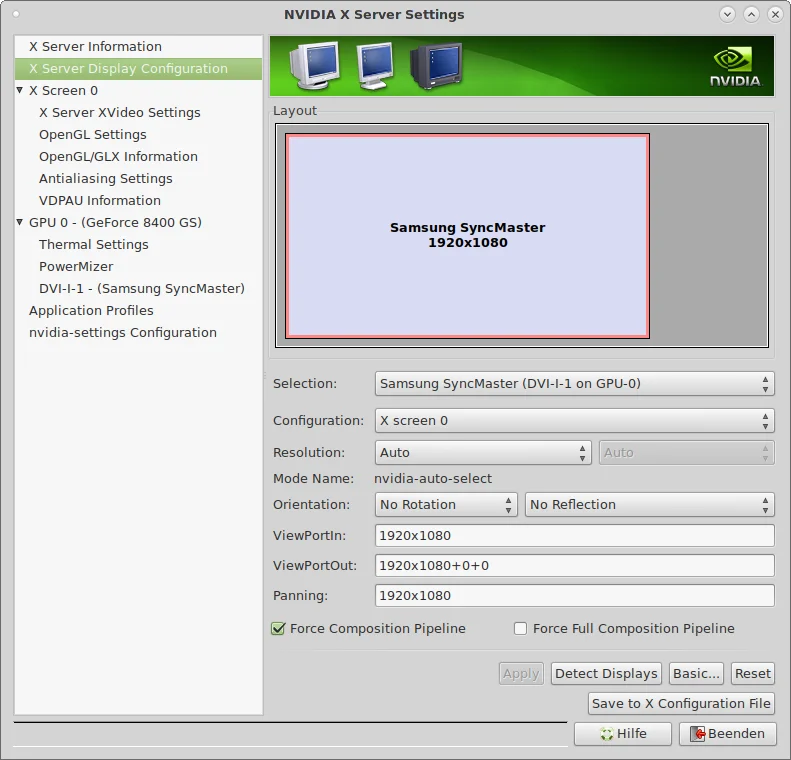Save to X Configuration File
The image size is (791, 760).
coord(681,704)
